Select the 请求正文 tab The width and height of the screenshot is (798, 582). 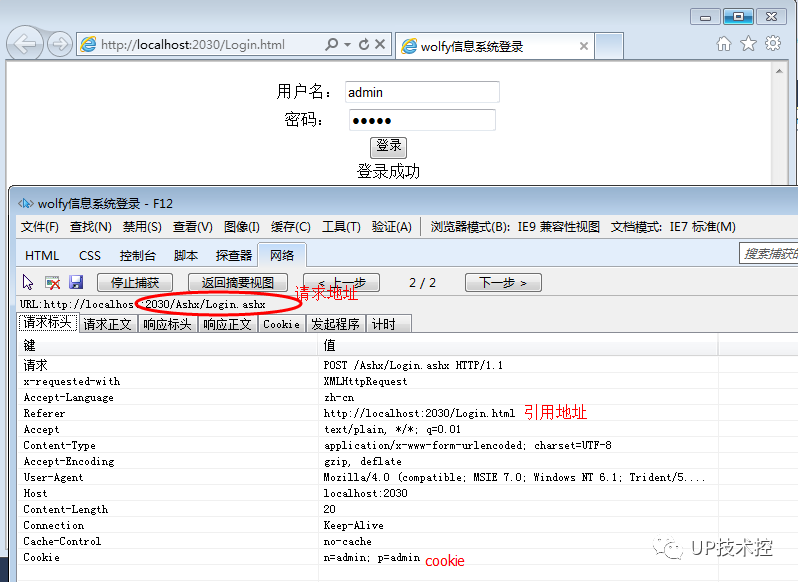(x=108, y=324)
